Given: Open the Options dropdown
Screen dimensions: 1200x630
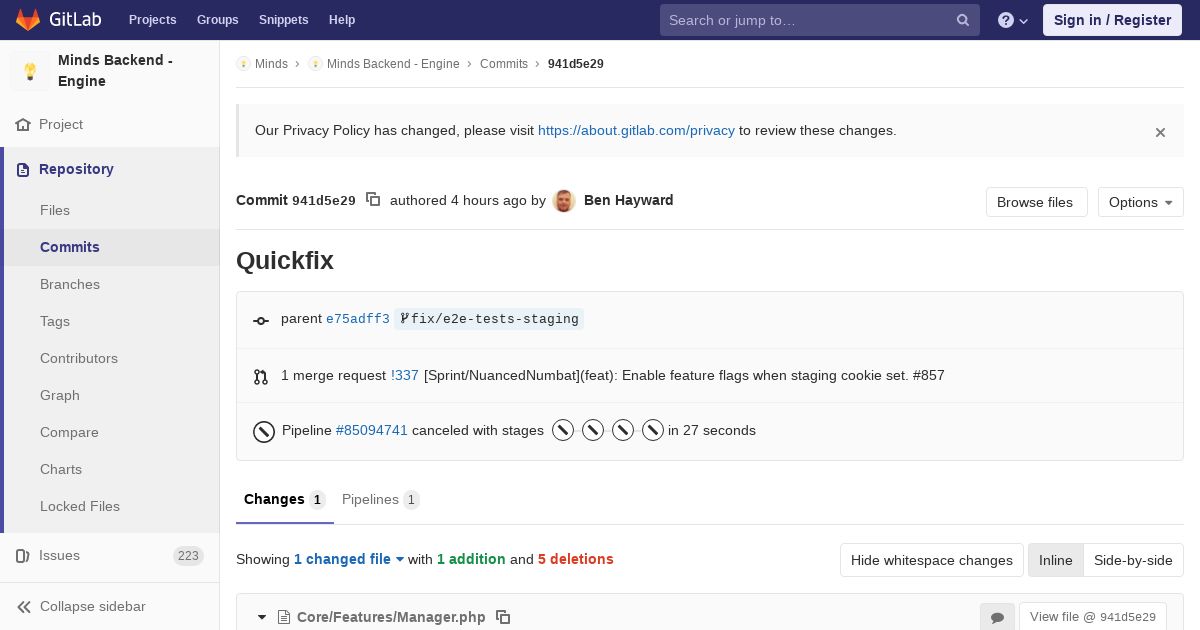Looking at the screenshot, I should tap(1140, 202).
